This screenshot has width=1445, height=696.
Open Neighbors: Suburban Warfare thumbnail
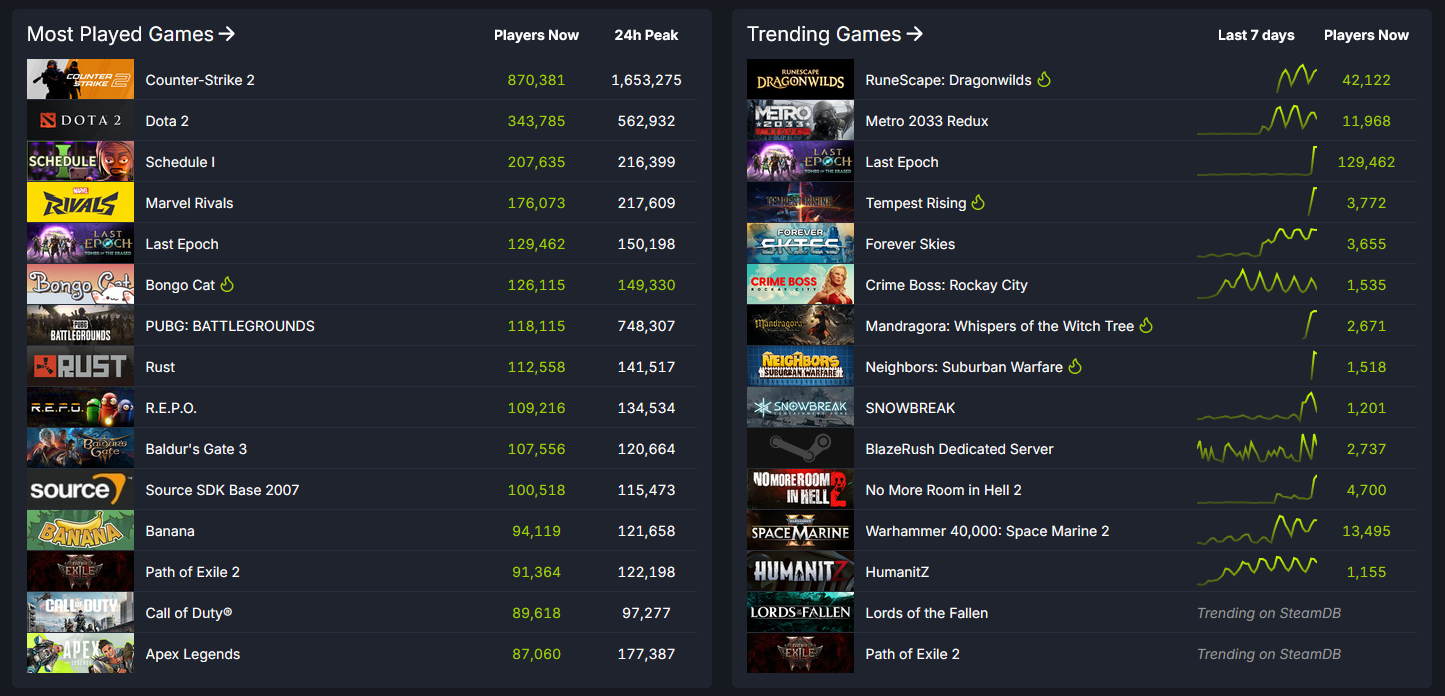pyautogui.click(x=800, y=367)
